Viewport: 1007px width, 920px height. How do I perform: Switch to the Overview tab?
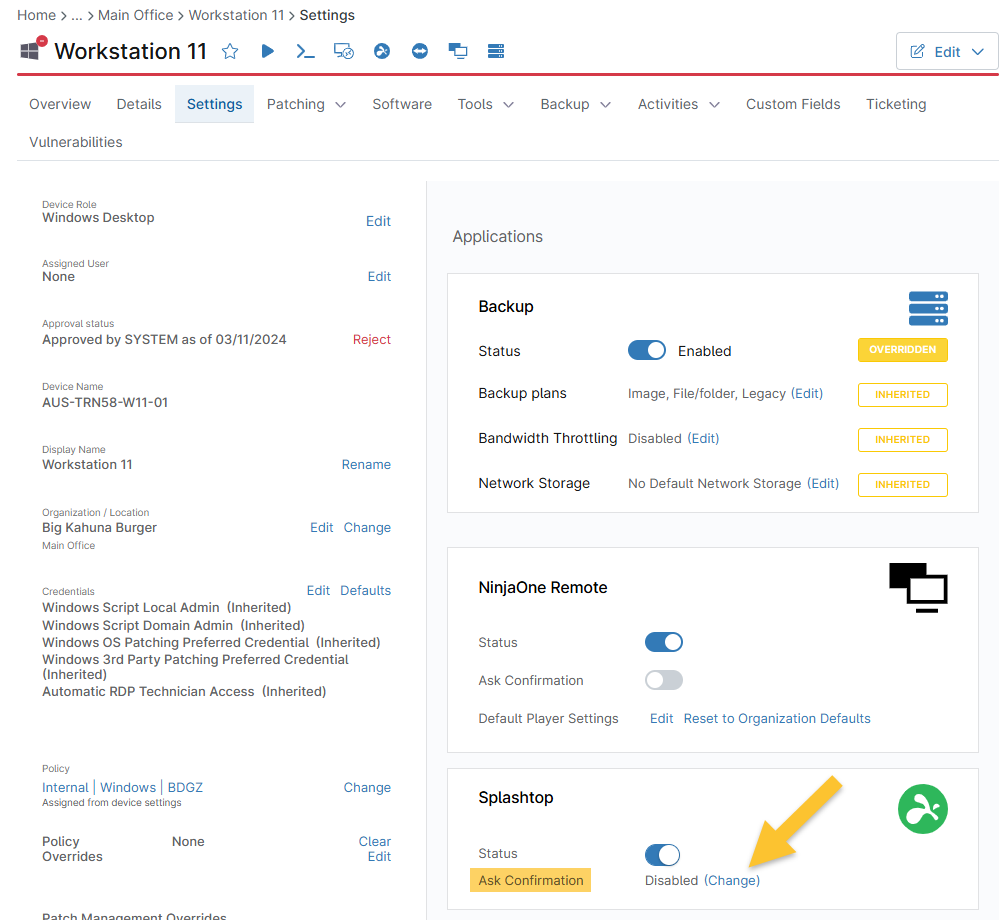click(x=60, y=104)
